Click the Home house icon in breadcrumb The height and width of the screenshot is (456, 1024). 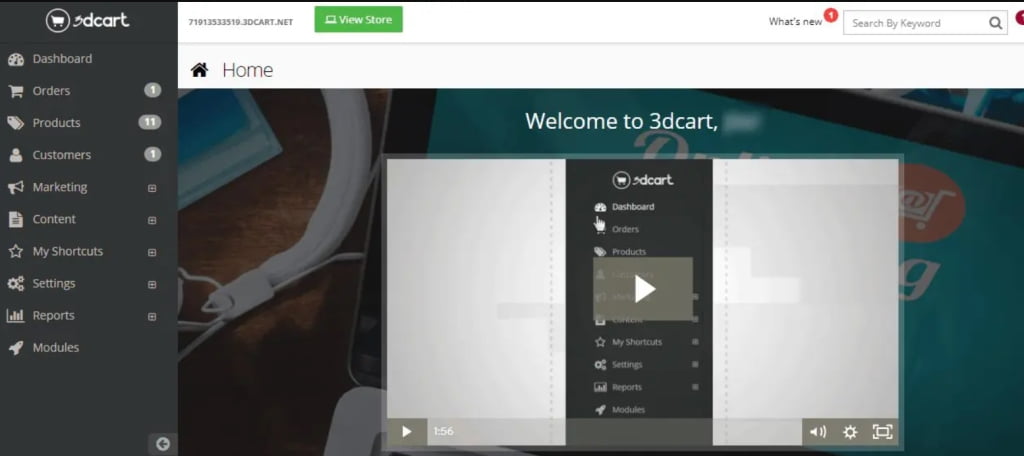(199, 70)
